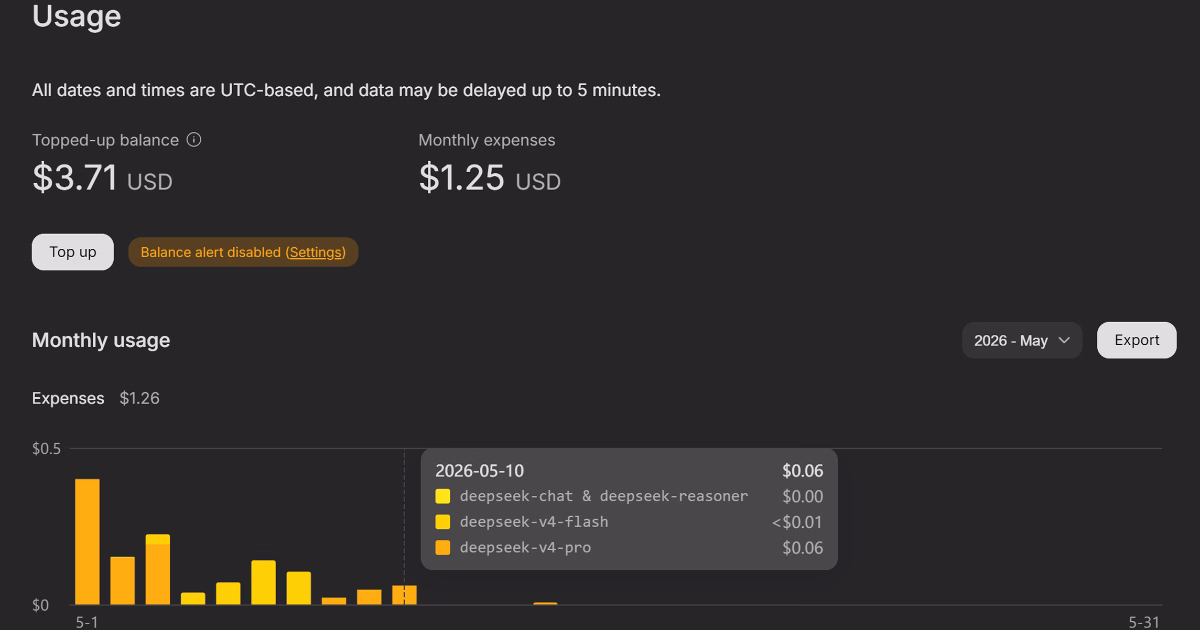The width and height of the screenshot is (1200, 630).
Task: Click the third bar with yellow top segment
Action: click(158, 569)
